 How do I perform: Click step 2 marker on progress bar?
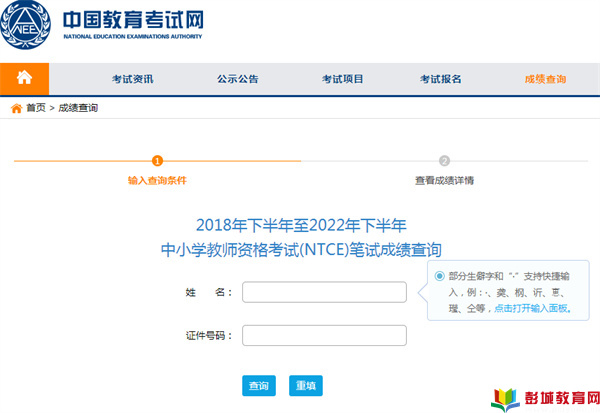(444, 161)
